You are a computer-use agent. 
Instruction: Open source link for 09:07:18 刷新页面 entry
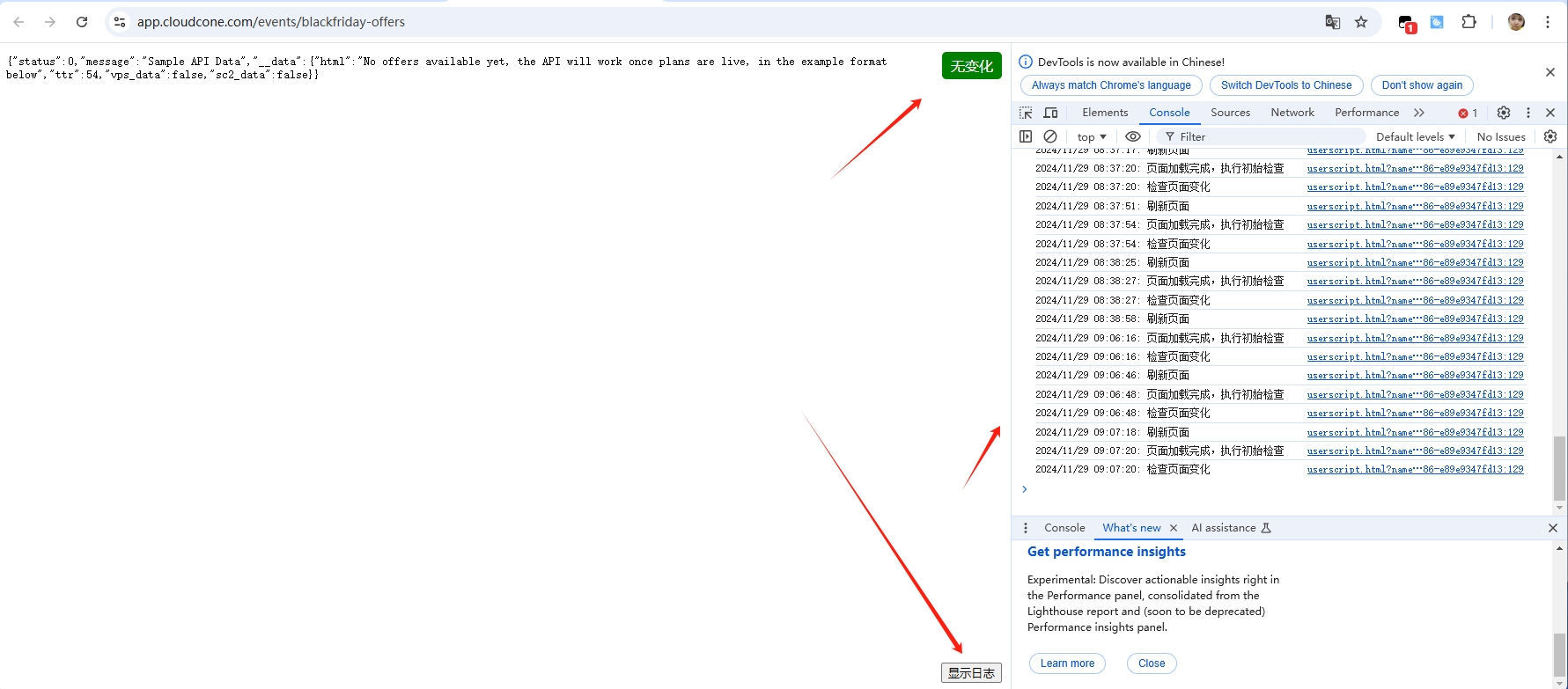coord(1415,432)
